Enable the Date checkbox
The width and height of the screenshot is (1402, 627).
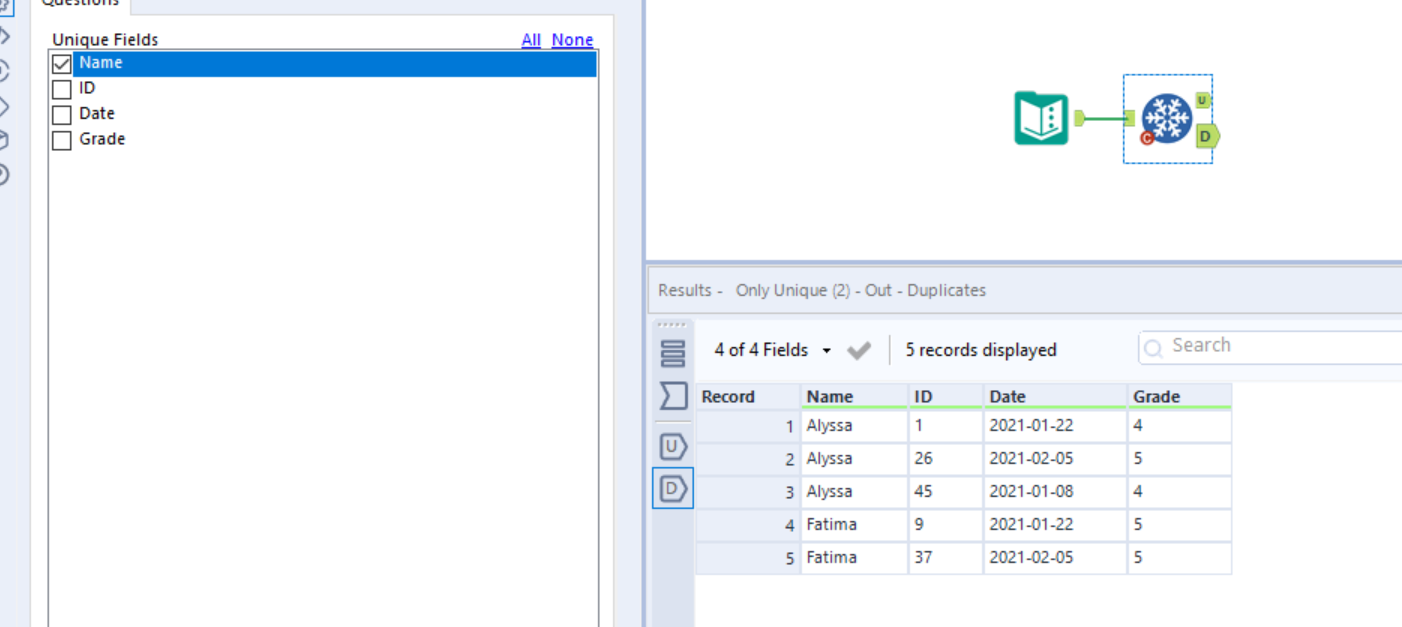[x=61, y=114]
